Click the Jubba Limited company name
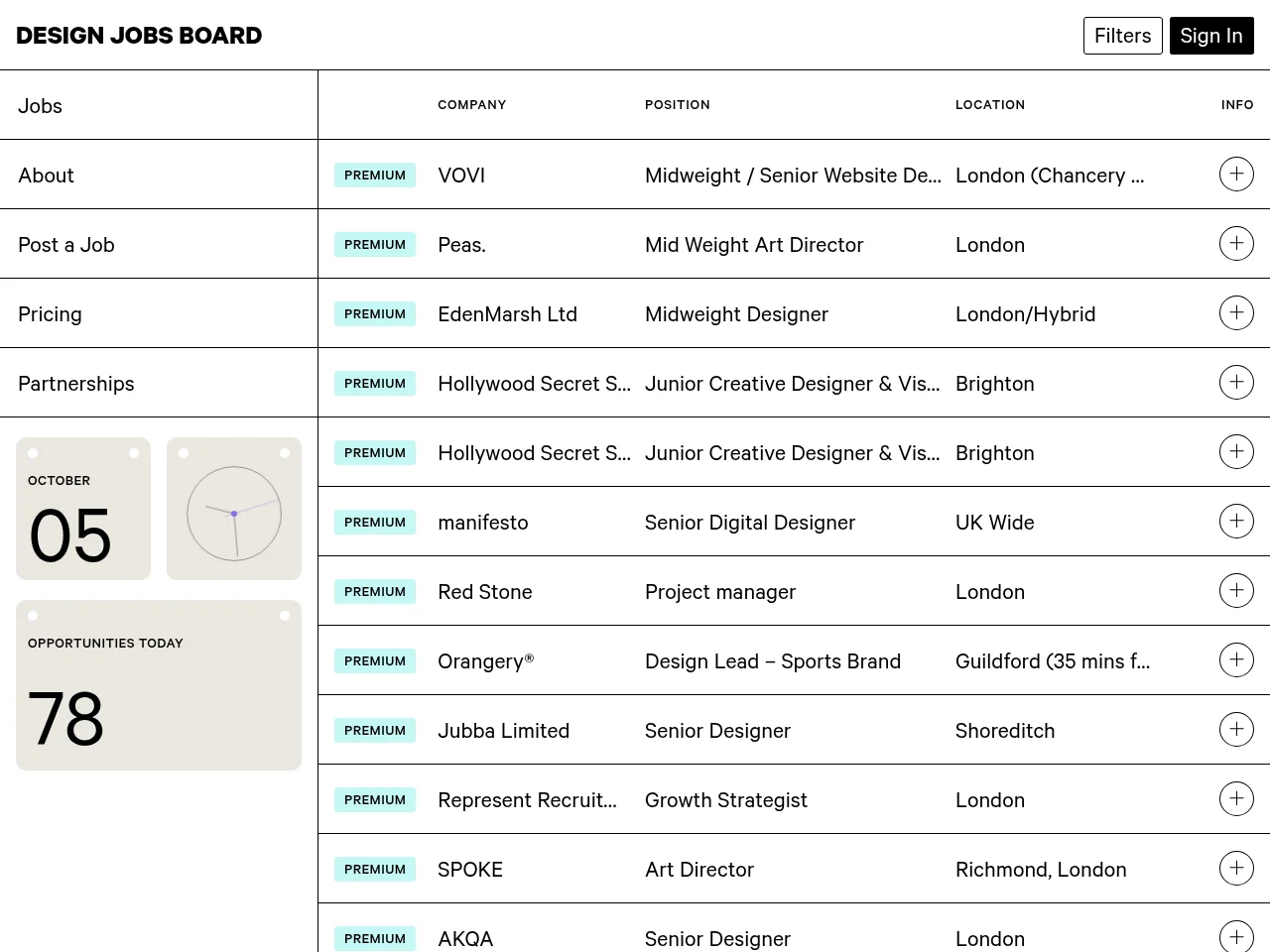 click(503, 731)
